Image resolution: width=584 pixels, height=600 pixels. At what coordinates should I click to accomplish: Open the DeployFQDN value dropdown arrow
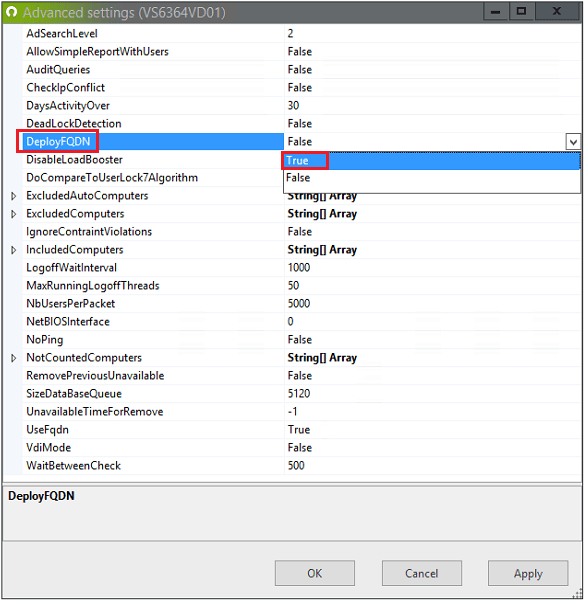pos(573,142)
